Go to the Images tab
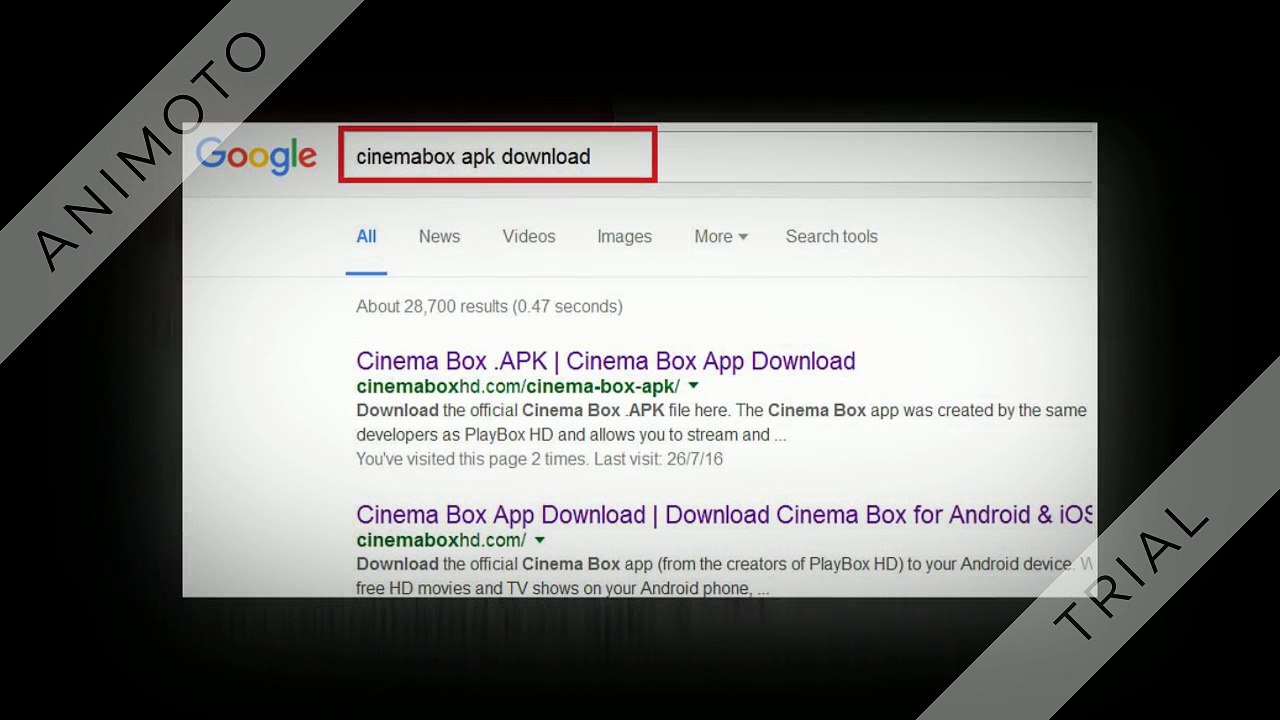Image resolution: width=1280 pixels, height=720 pixels. click(624, 237)
